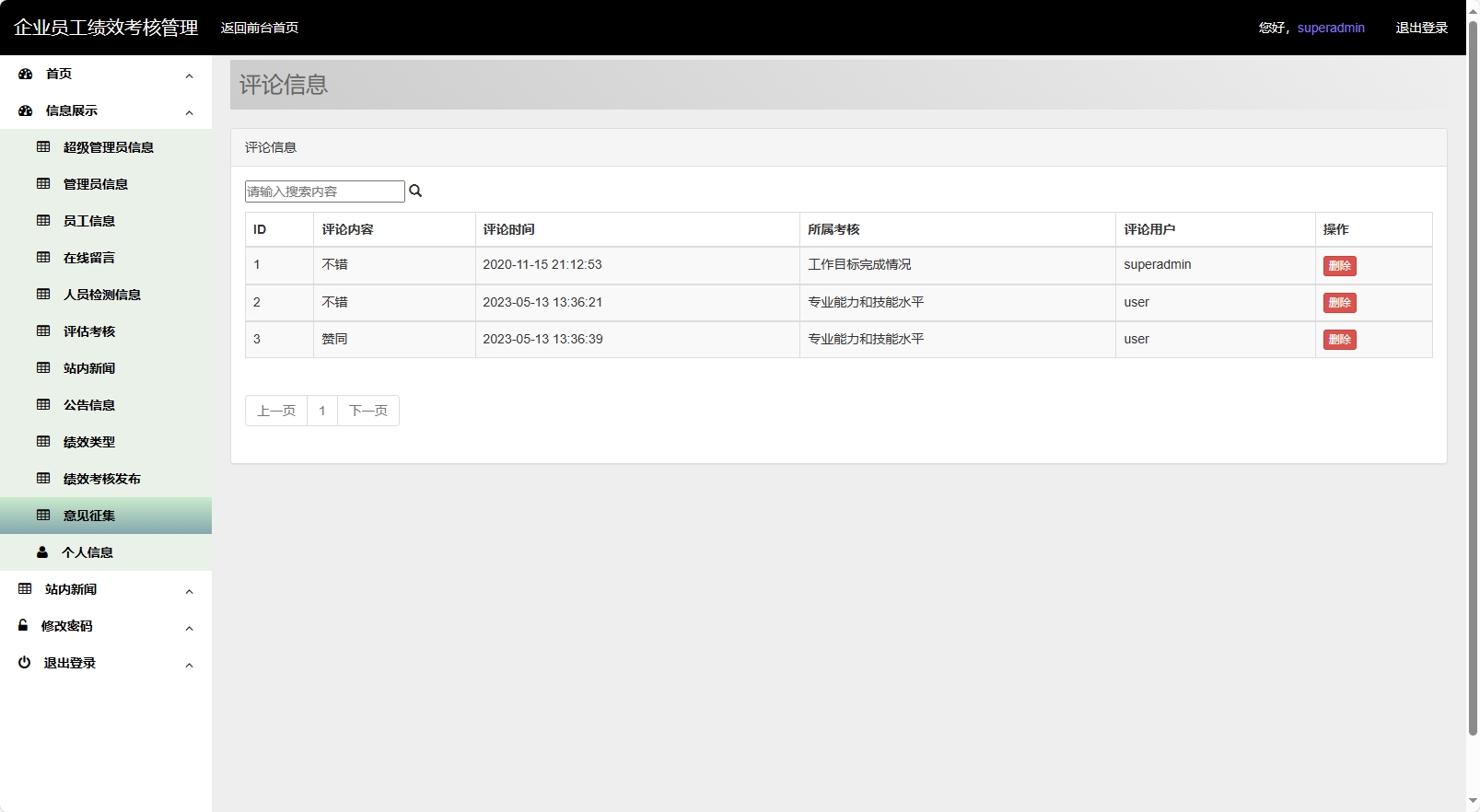This screenshot has width=1480, height=812.
Task: Click the 2023-05-13 13:36:39 timestamp
Action: (x=542, y=339)
